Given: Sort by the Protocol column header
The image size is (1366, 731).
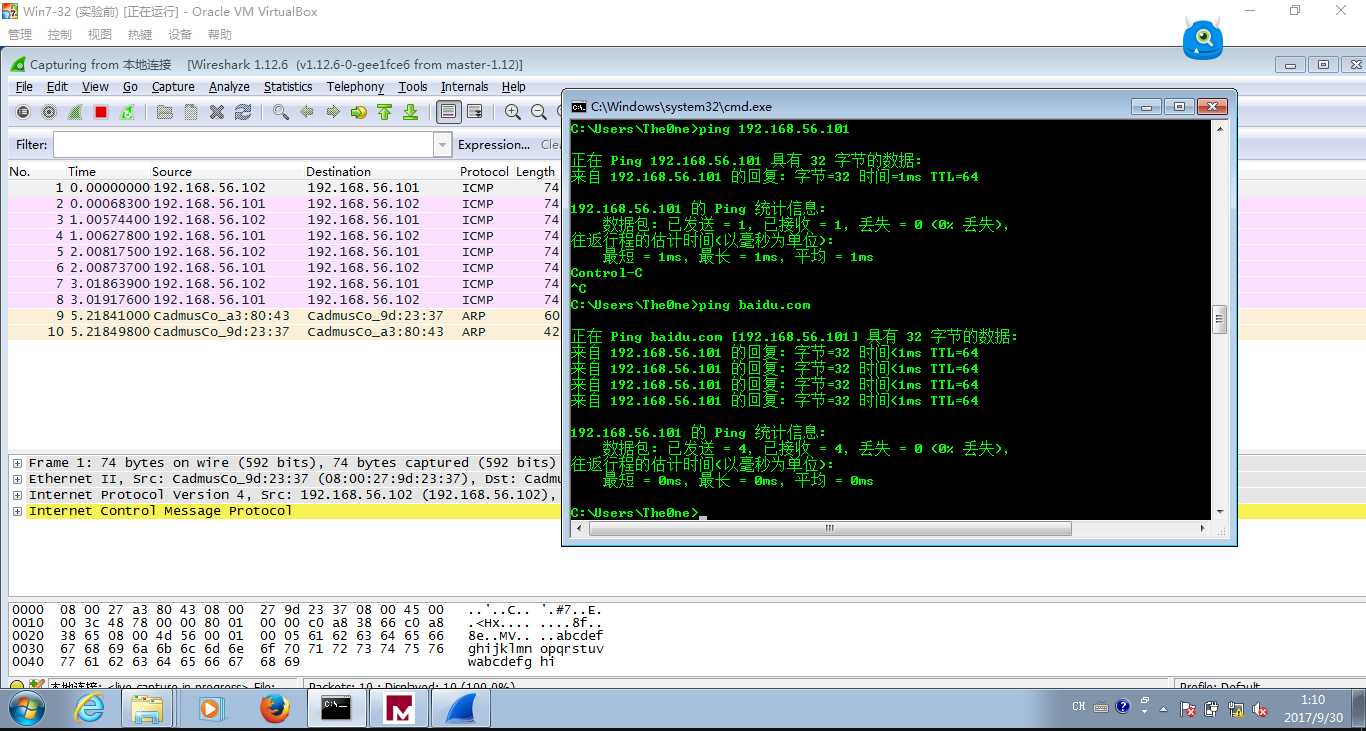Looking at the screenshot, I should tap(485, 172).
